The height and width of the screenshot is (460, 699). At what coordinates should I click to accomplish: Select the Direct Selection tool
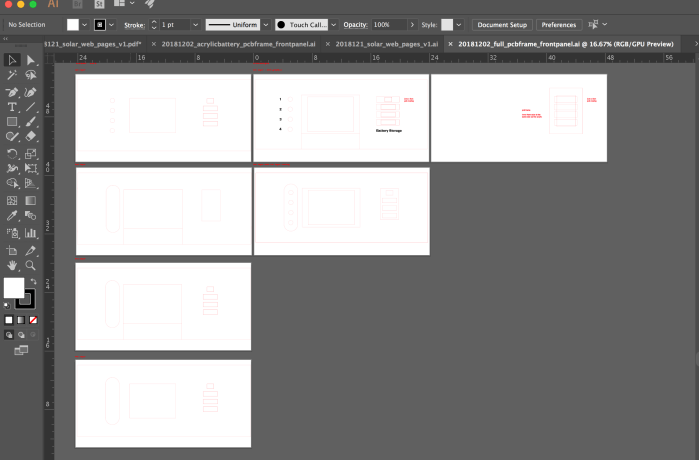click(x=31, y=60)
